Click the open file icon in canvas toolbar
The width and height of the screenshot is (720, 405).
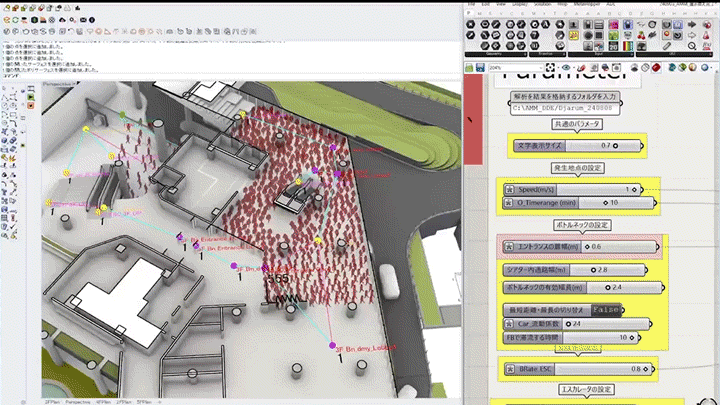tap(469, 67)
